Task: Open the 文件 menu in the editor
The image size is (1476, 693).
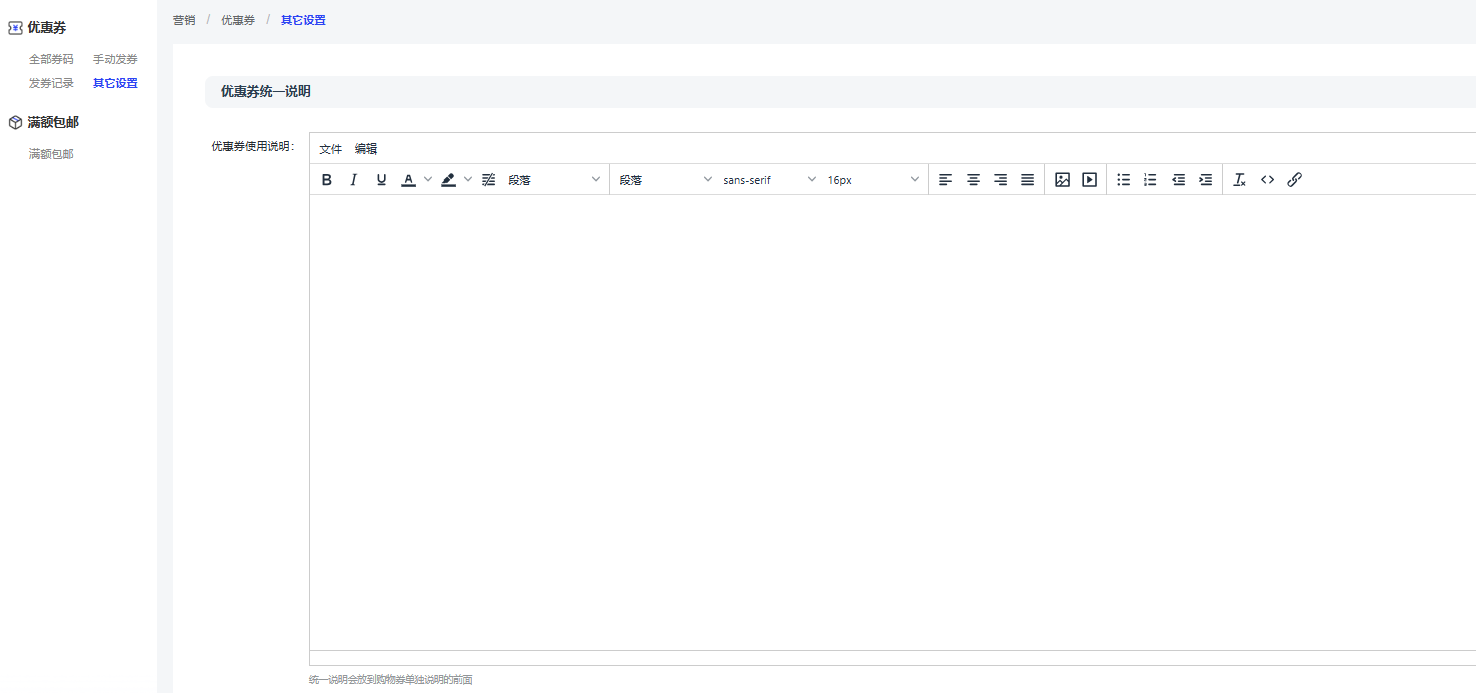Action: coord(330,149)
